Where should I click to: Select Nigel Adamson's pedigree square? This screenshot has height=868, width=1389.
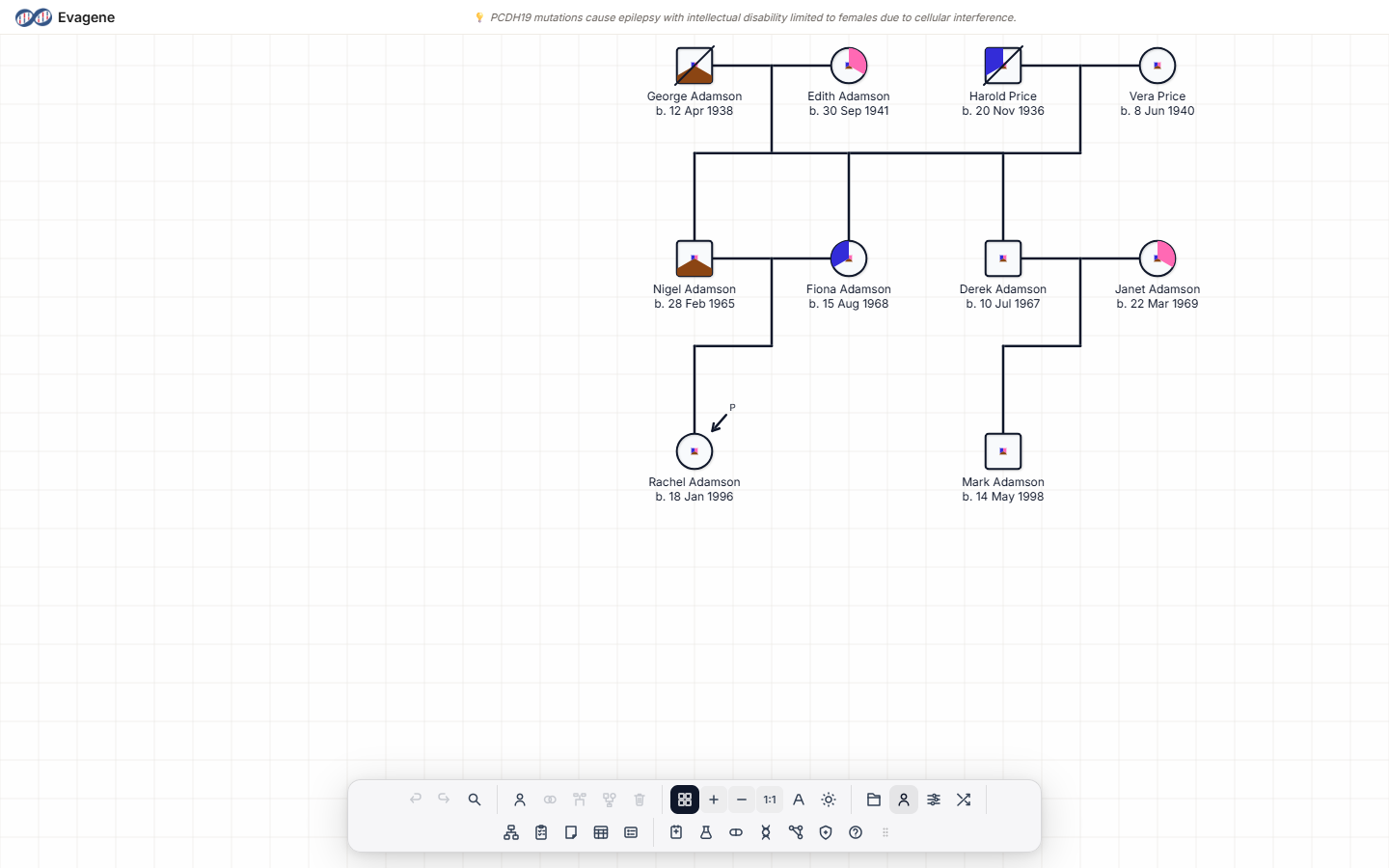[694, 258]
